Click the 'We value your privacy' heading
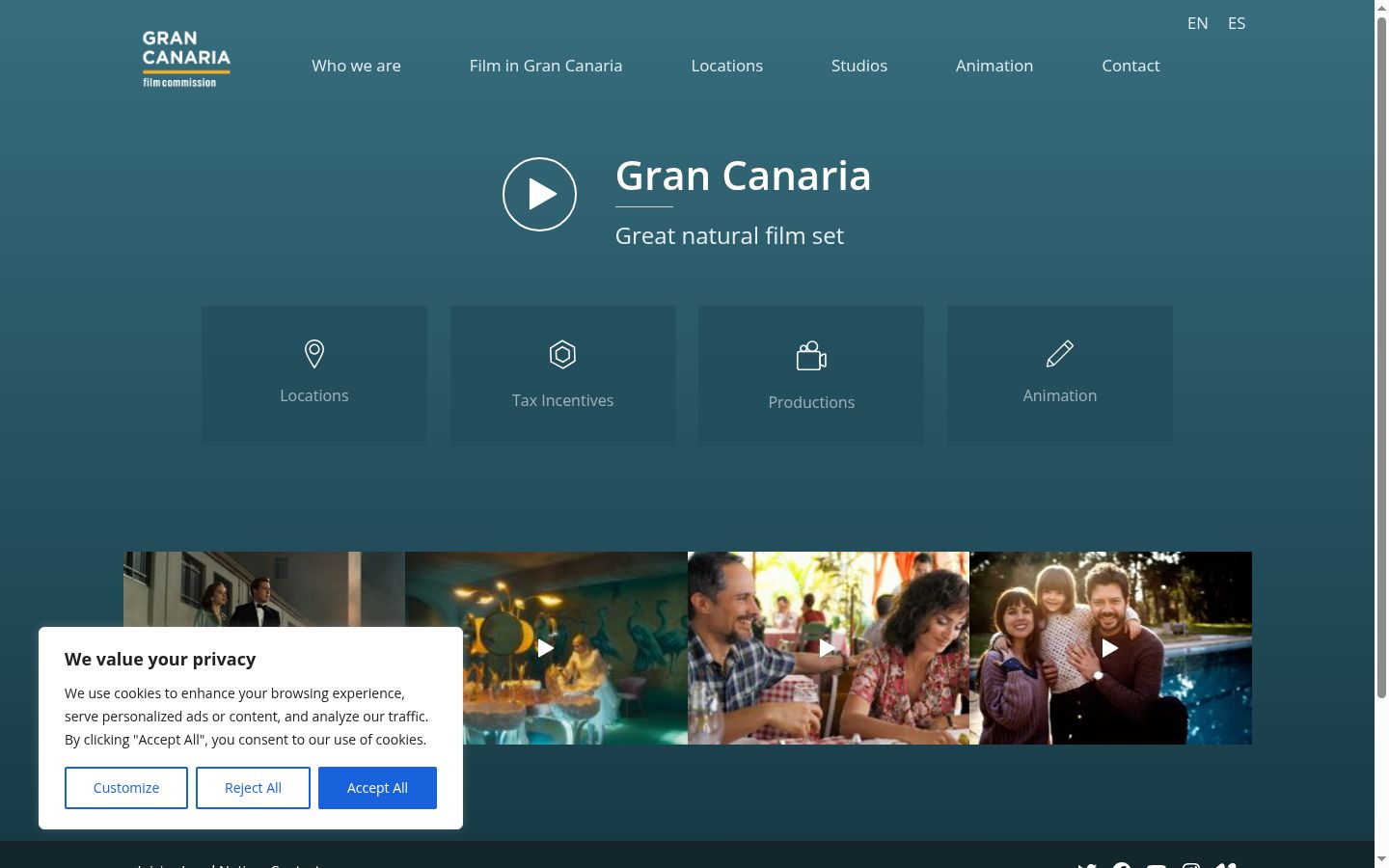The width and height of the screenshot is (1389, 868). (x=160, y=659)
